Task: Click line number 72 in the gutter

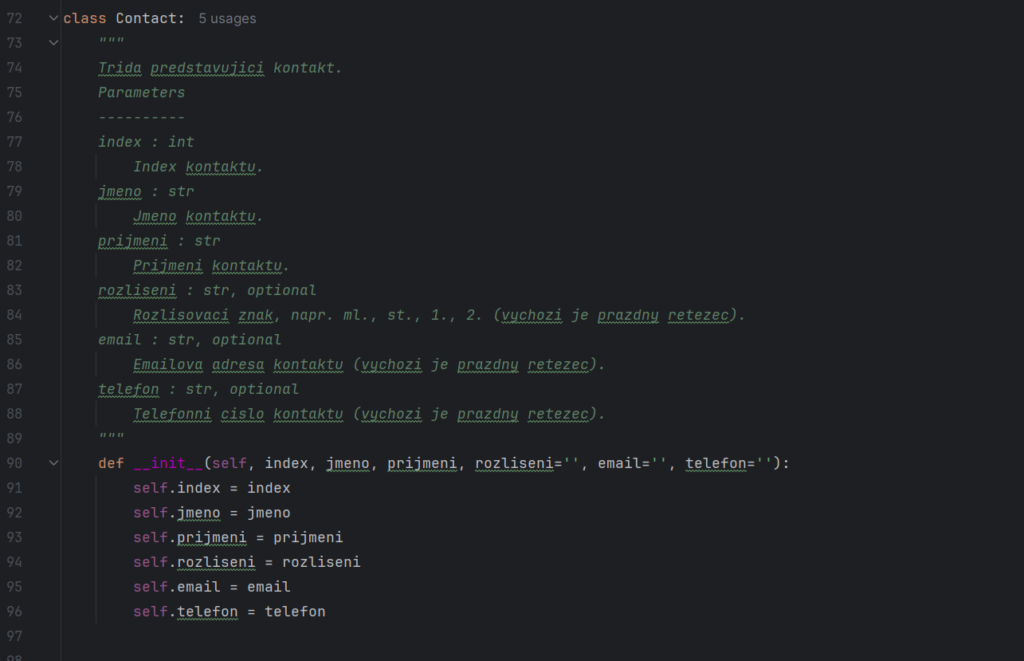Action: [14, 18]
